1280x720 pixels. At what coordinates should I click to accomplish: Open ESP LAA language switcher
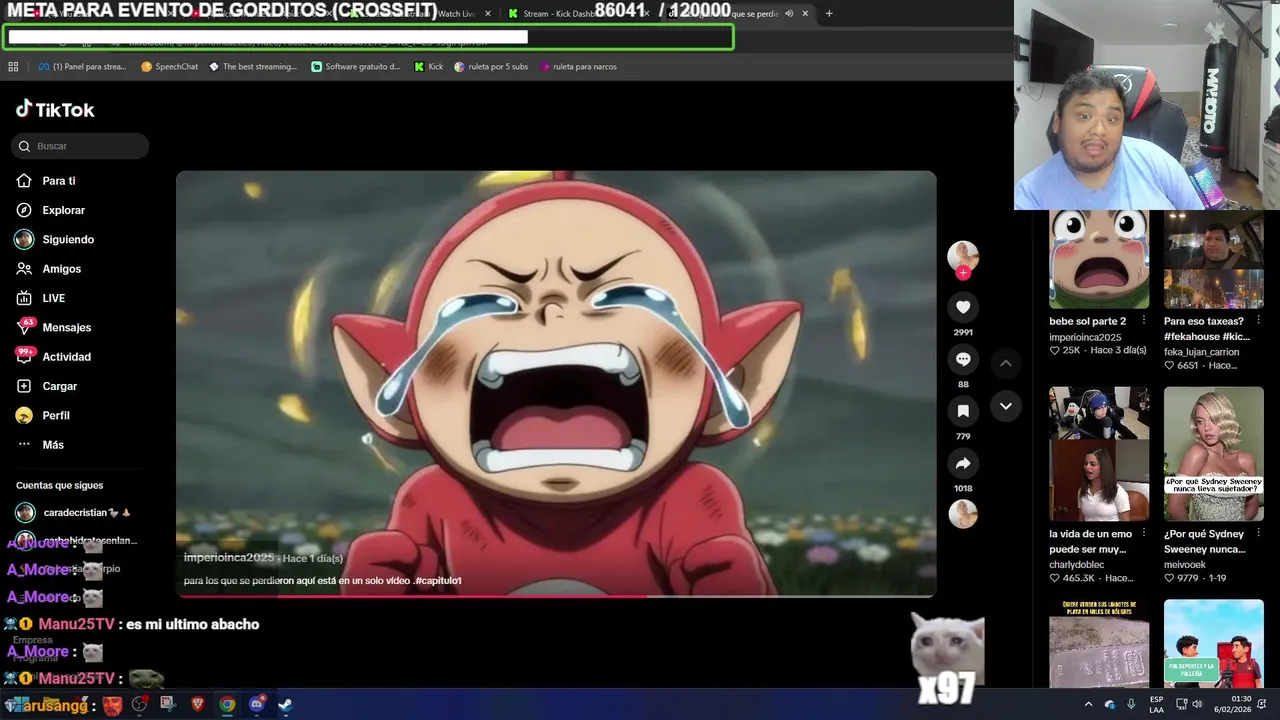pyautogui.click(x=1157, y=704)
